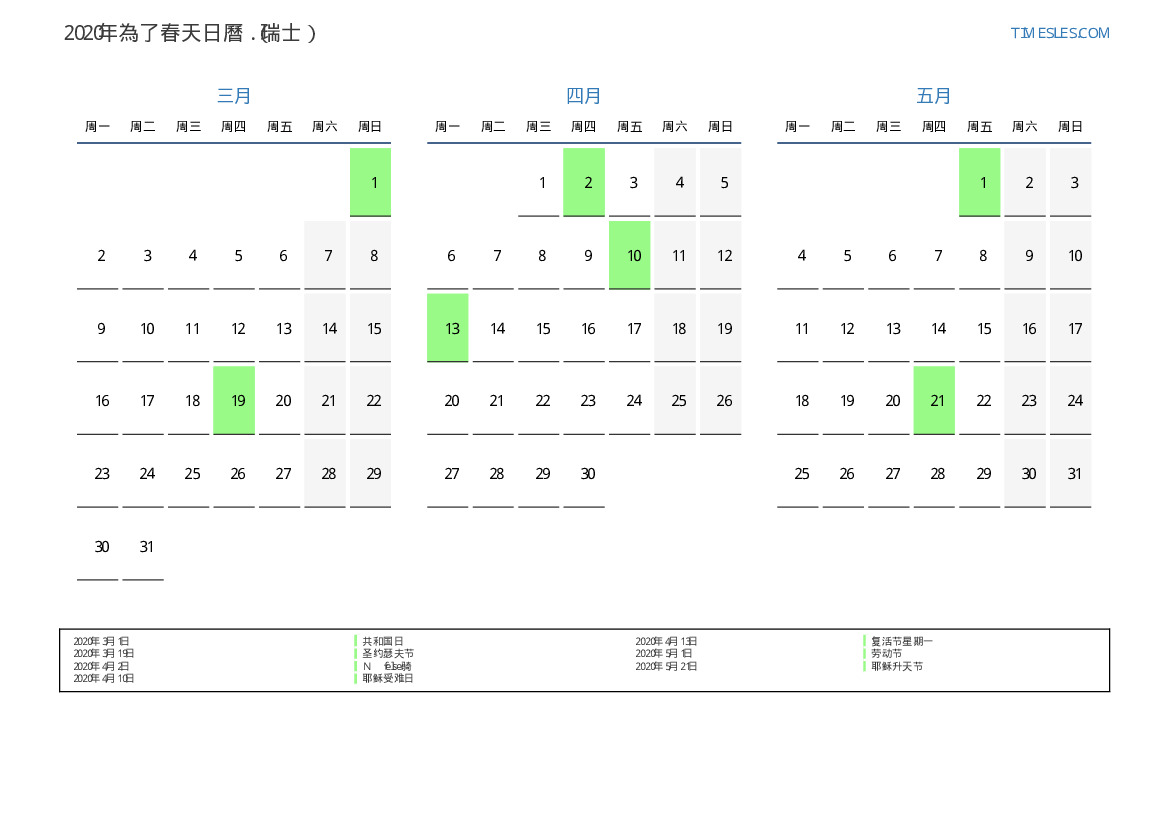The width and height of the screenshot is (1169, 827).
Task: Click the 四月 month heading
Action: (x=584, y=96)
